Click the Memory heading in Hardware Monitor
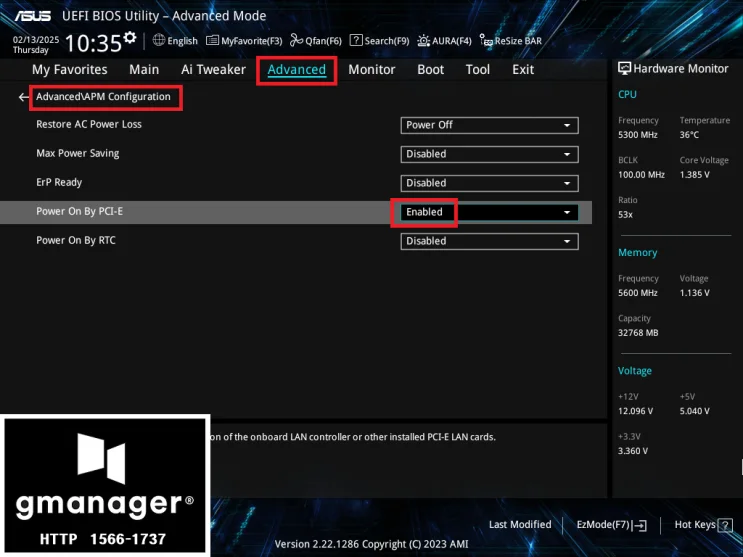 (637, 253)
